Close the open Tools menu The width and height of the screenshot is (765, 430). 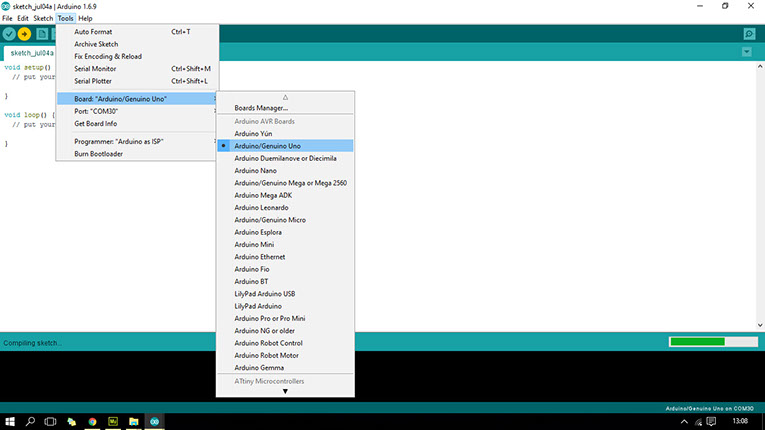[x=65, y=19]
